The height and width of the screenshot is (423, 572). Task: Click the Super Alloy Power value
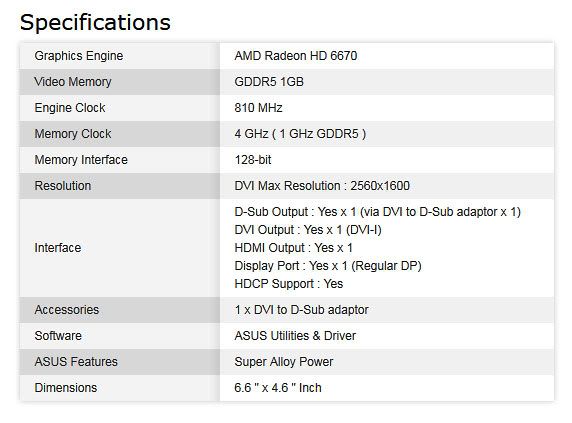pos(284,362)
